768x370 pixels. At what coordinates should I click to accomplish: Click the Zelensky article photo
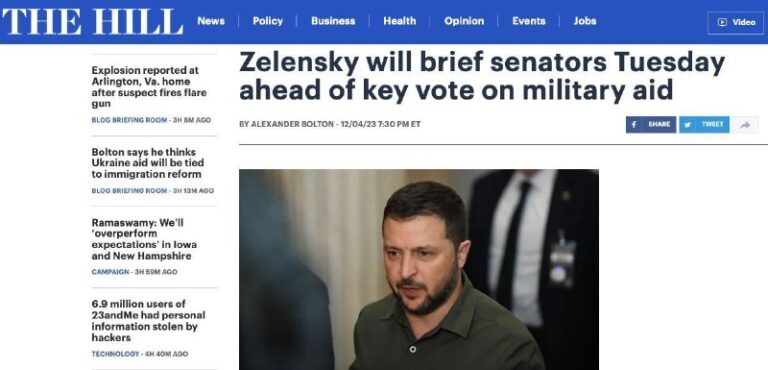pyautogui.click(x=419, y=270)
